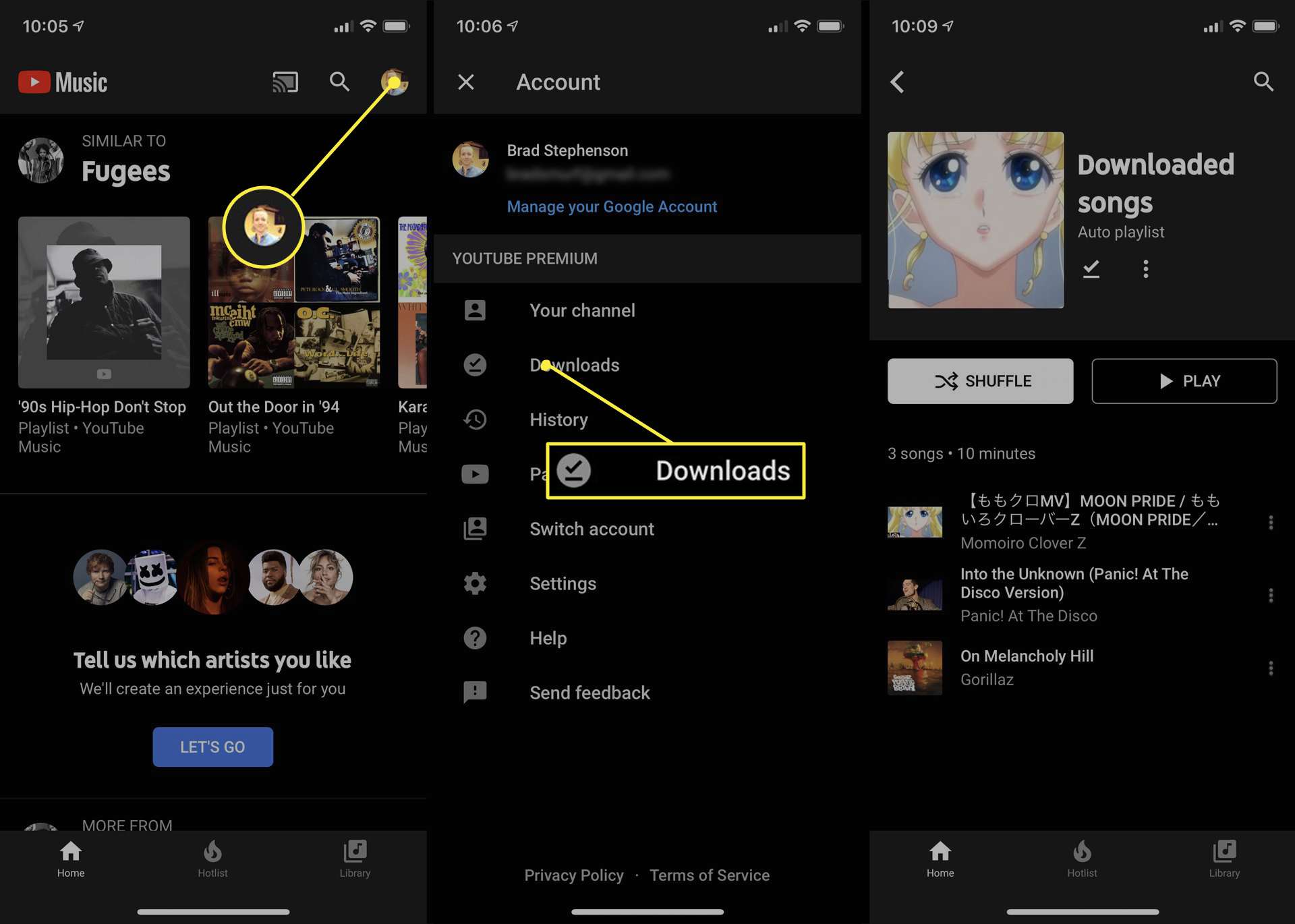The height and width of the screenshot is (924, 1295).
Task: Open search on the Downloaded songs screen
Action: tap(1263, 82)
